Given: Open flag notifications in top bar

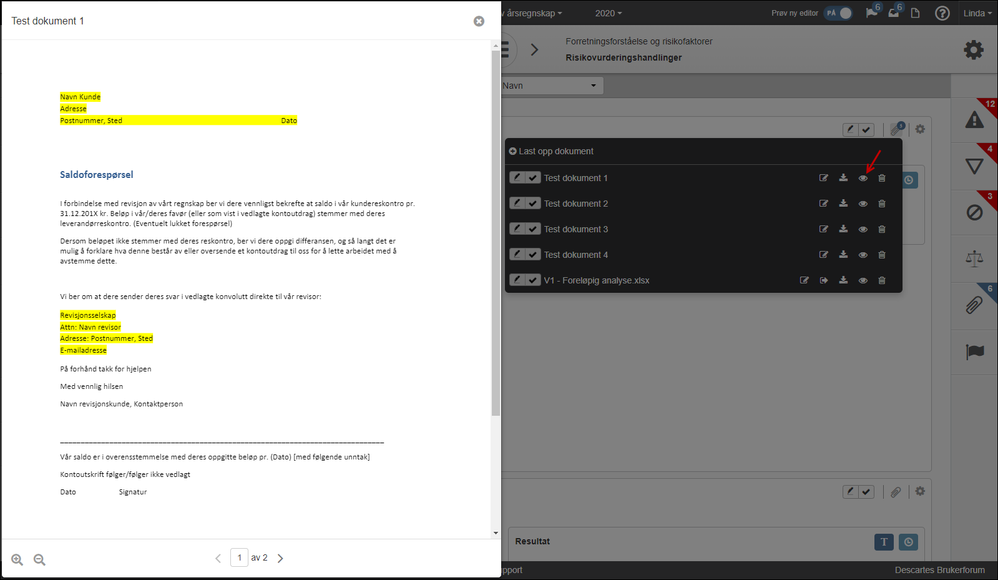Looking at the screenshot, I should click(872, 13).
